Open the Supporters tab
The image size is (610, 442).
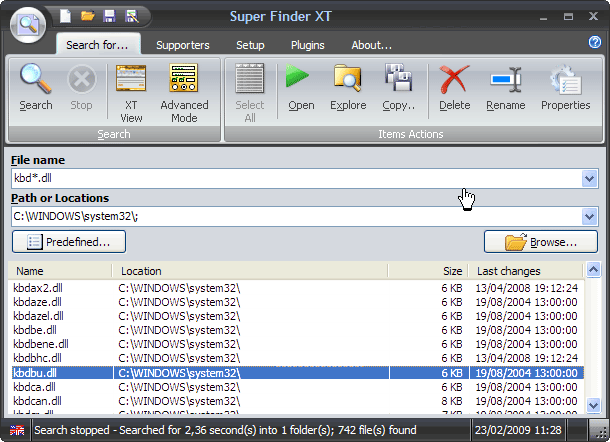click(182, 45)
